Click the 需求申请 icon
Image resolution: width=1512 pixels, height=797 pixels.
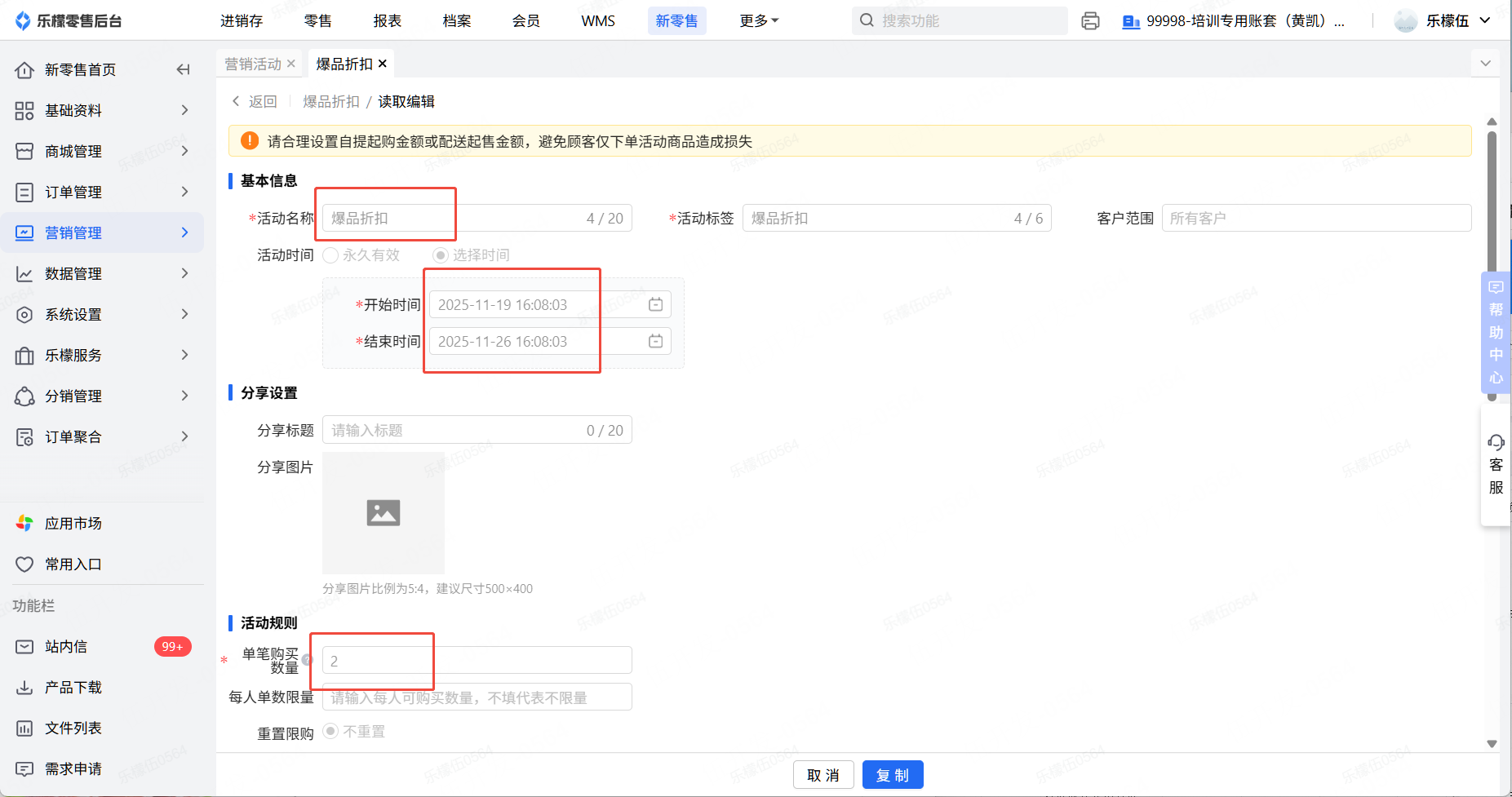point(24,769)
